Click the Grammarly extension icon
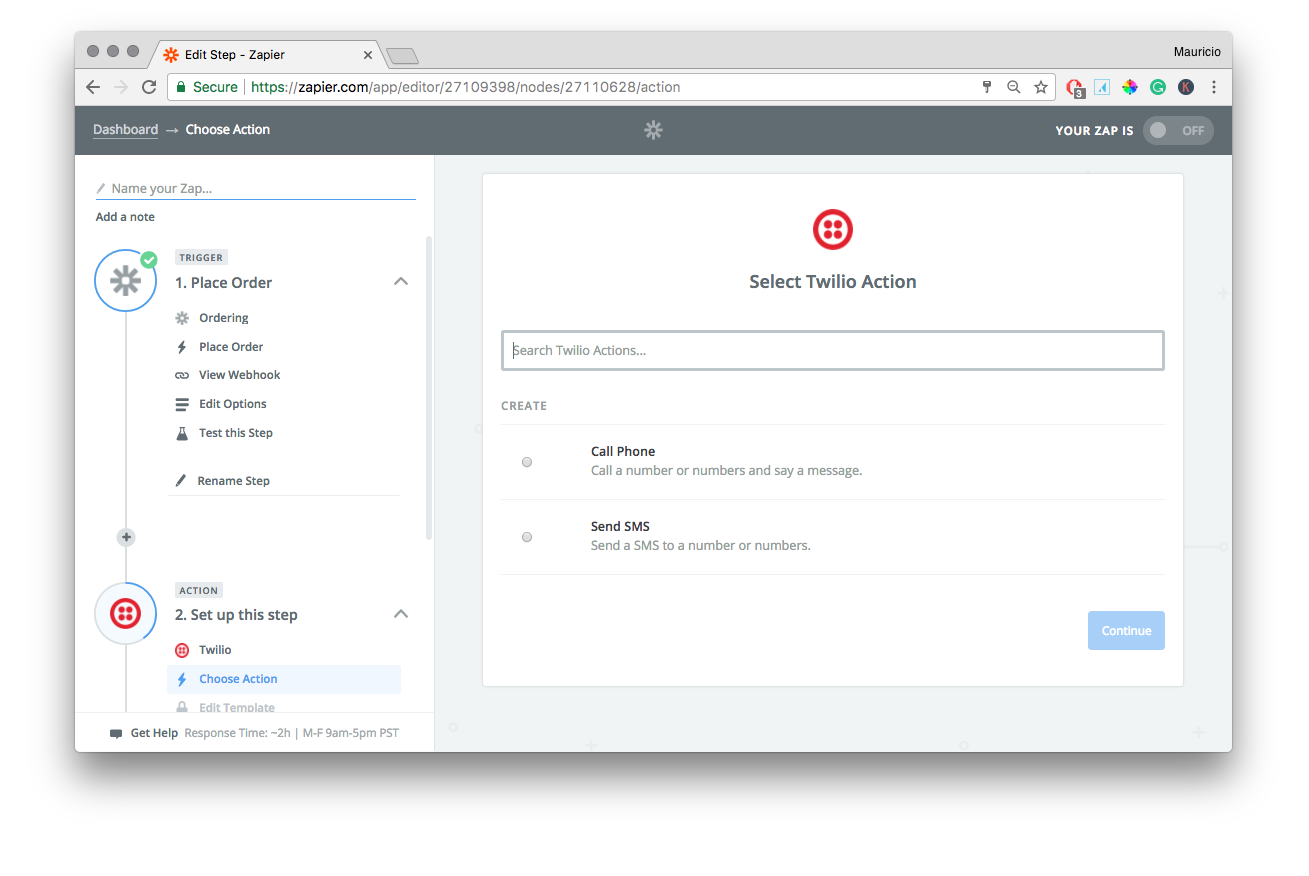 (x=1158, y=87)
